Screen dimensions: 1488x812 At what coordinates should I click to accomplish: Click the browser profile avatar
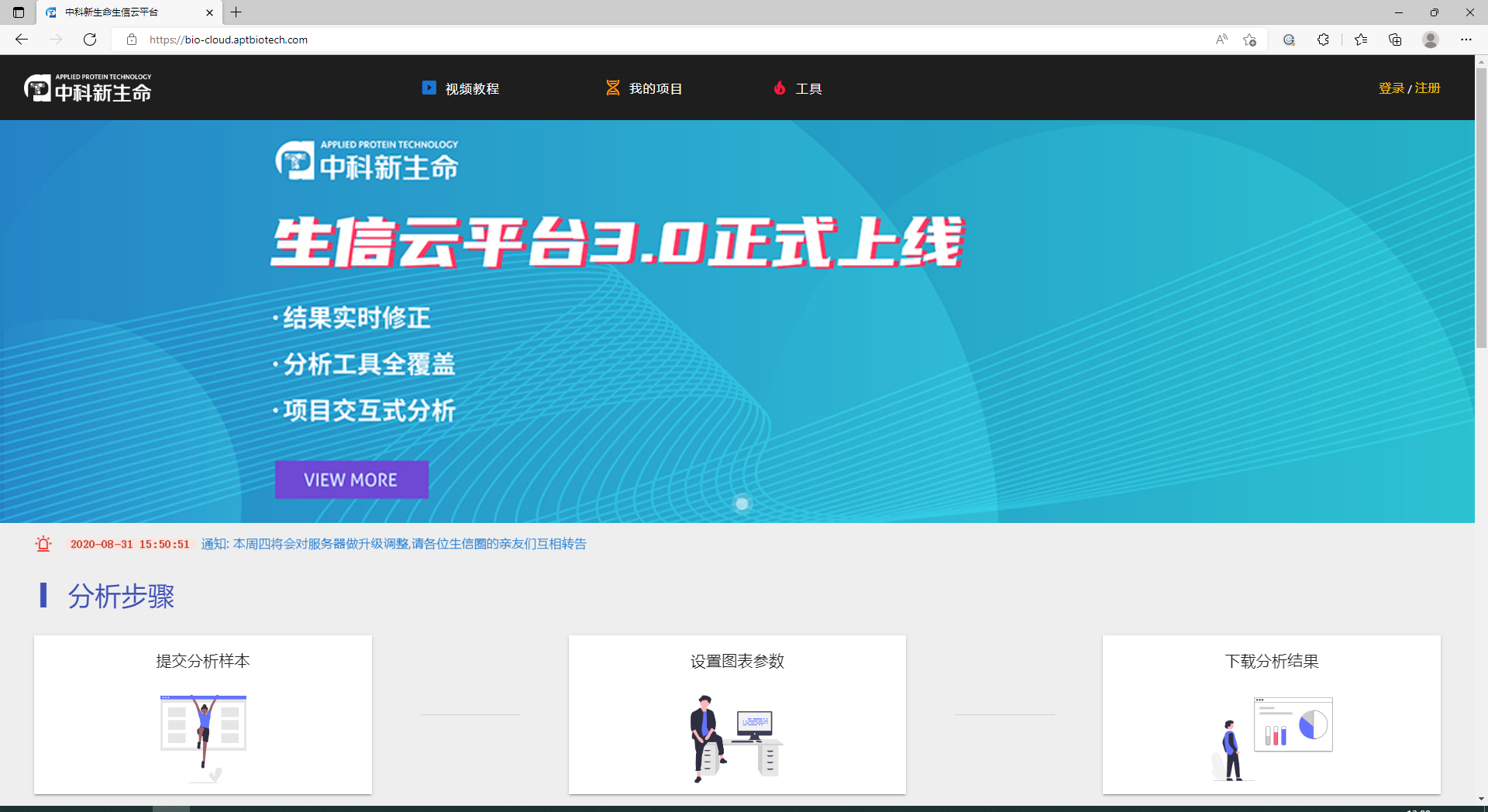click(x=1431, y=39)
